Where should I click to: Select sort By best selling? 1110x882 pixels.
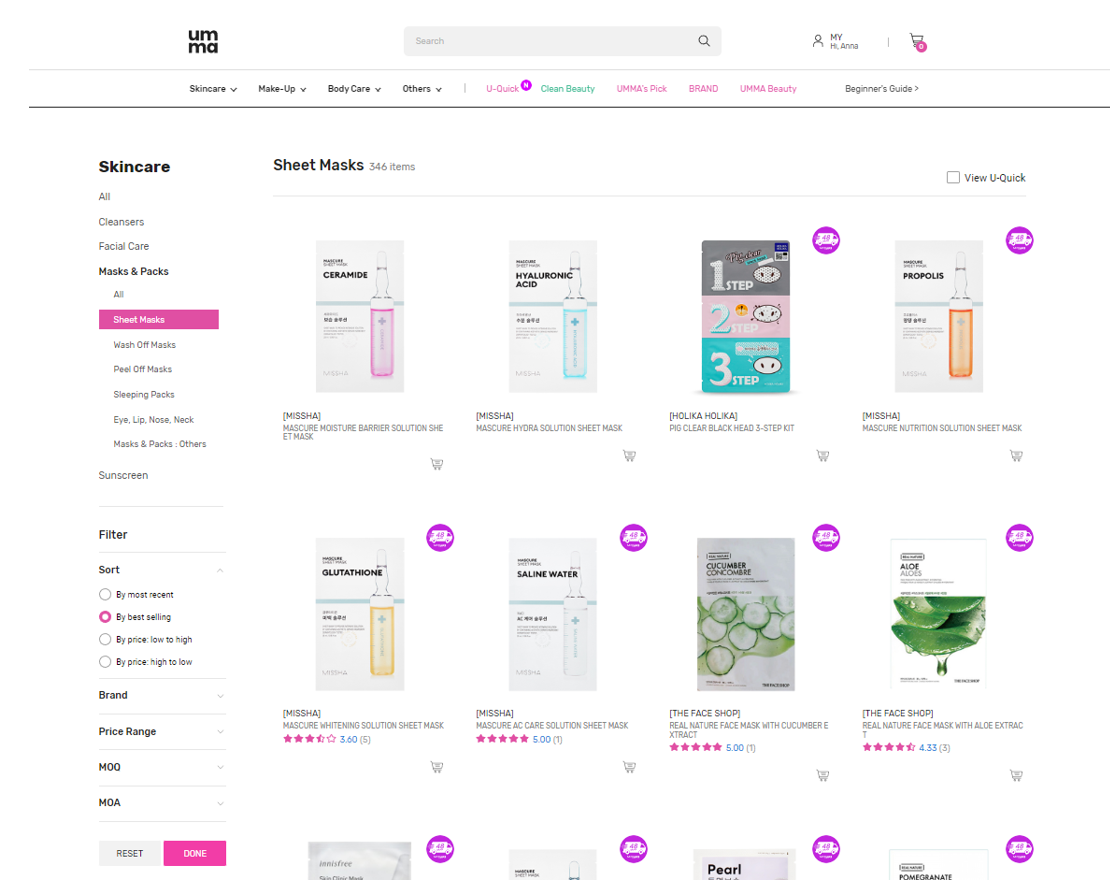point(105,617)
